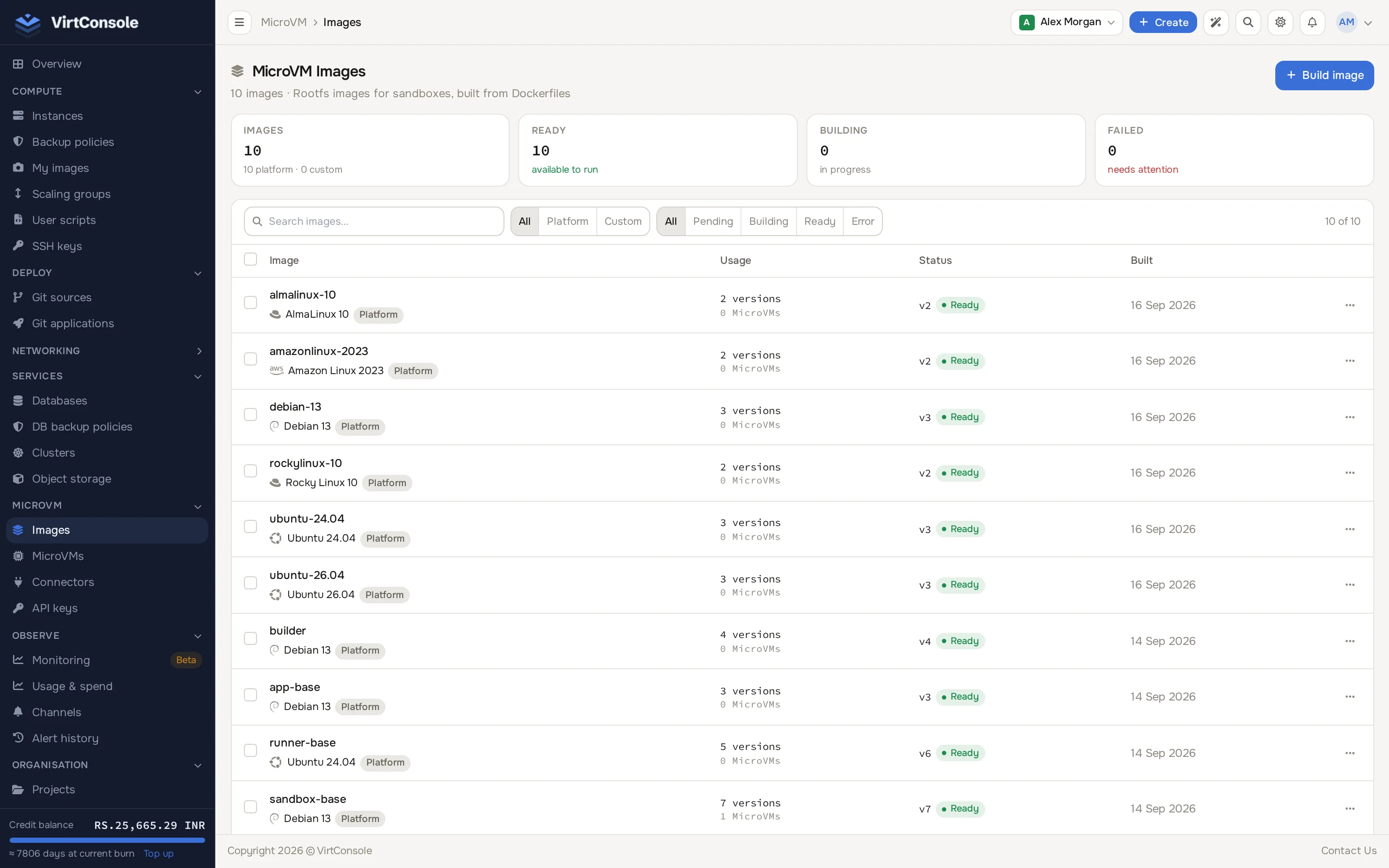Viewport: 1389px width, 868px height.
Task: Check the amazonlinux-2023 row checkbox
Action: pyautogui.click(x=250, y=359)
